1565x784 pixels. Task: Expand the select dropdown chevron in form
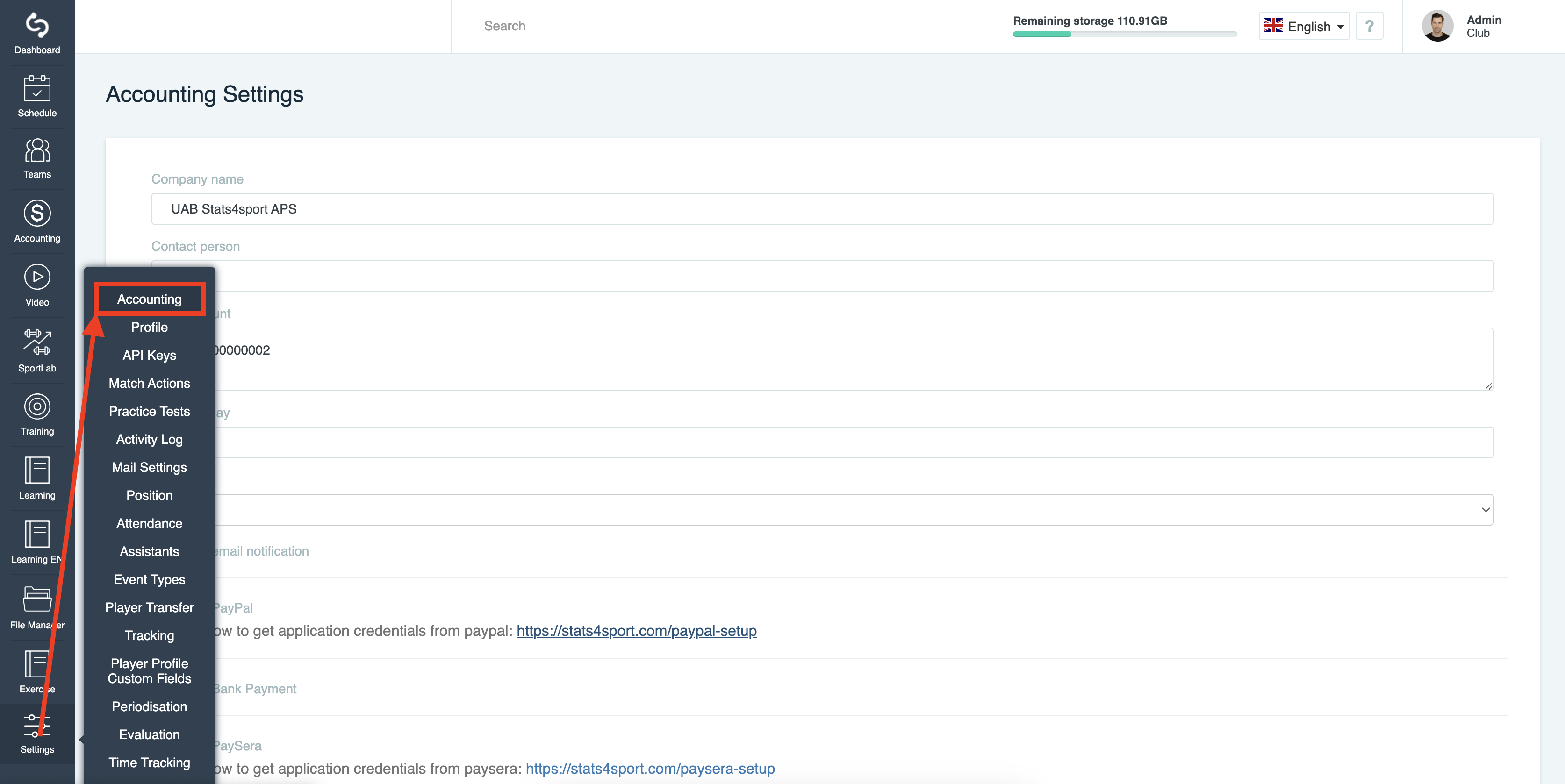1486,510
